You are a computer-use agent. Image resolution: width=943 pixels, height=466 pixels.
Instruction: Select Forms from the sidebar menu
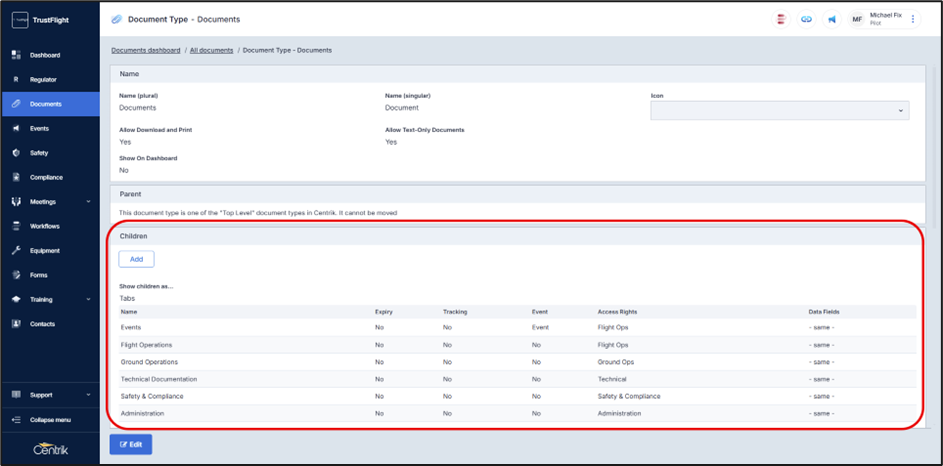tap(39, 275)
